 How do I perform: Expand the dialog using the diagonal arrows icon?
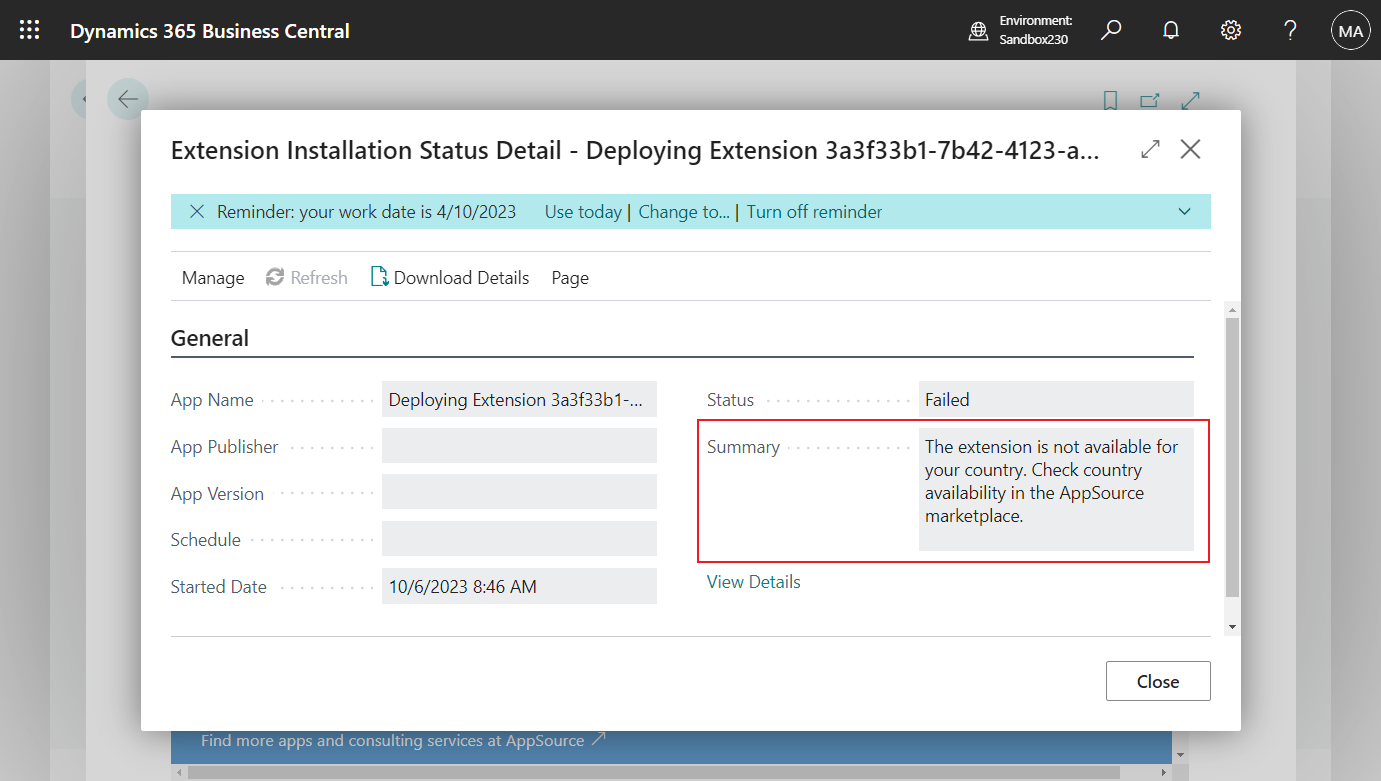[x=1150, y=148]
